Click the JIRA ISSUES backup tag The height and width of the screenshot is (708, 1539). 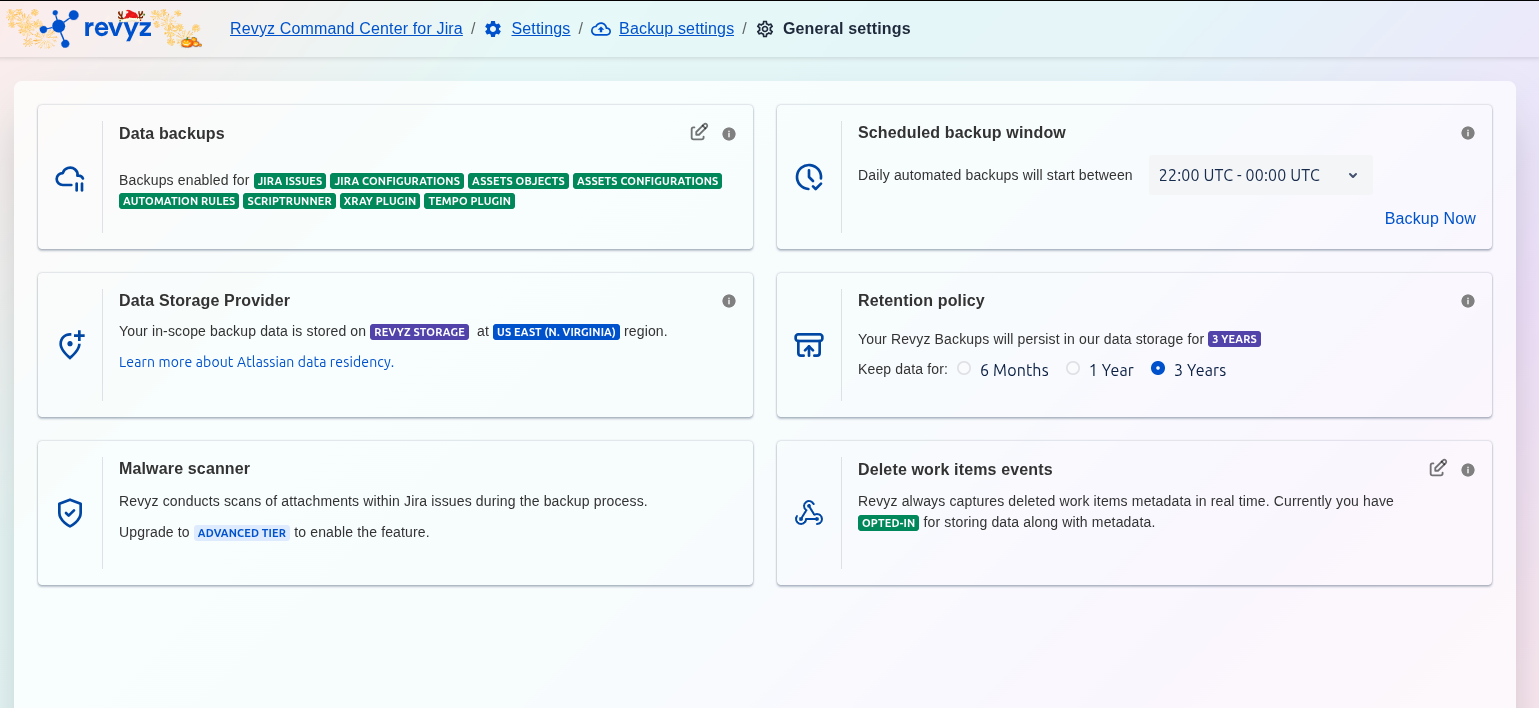click(x=290, y=181)
